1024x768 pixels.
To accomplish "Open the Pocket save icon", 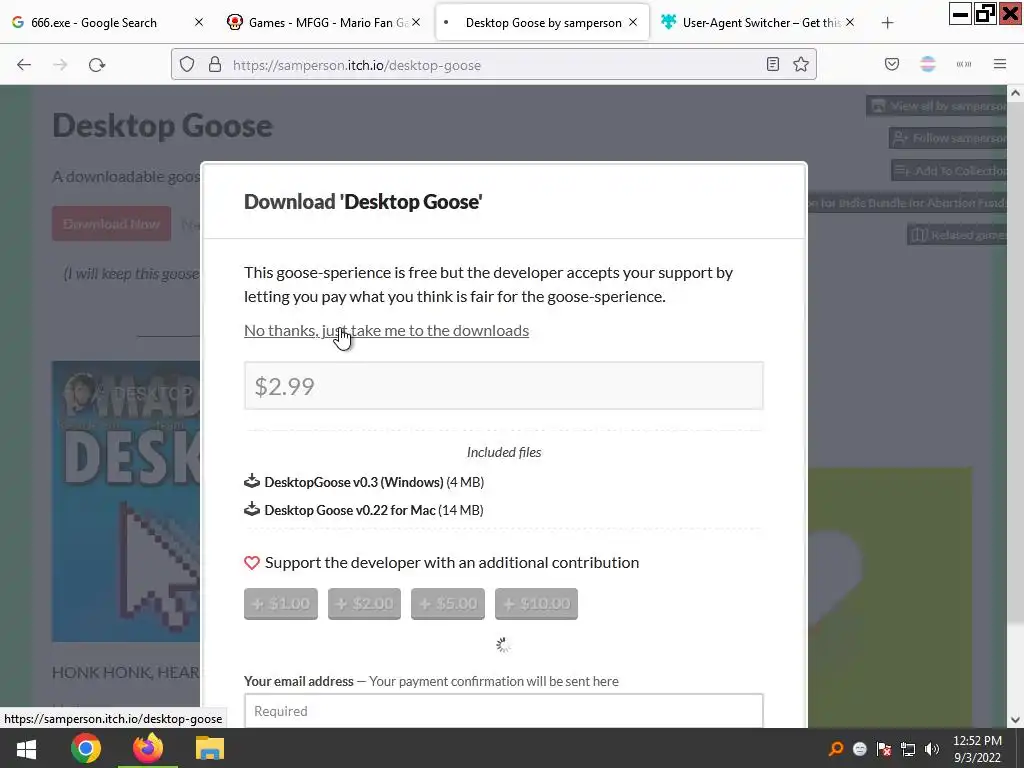I will click(892, 64).
